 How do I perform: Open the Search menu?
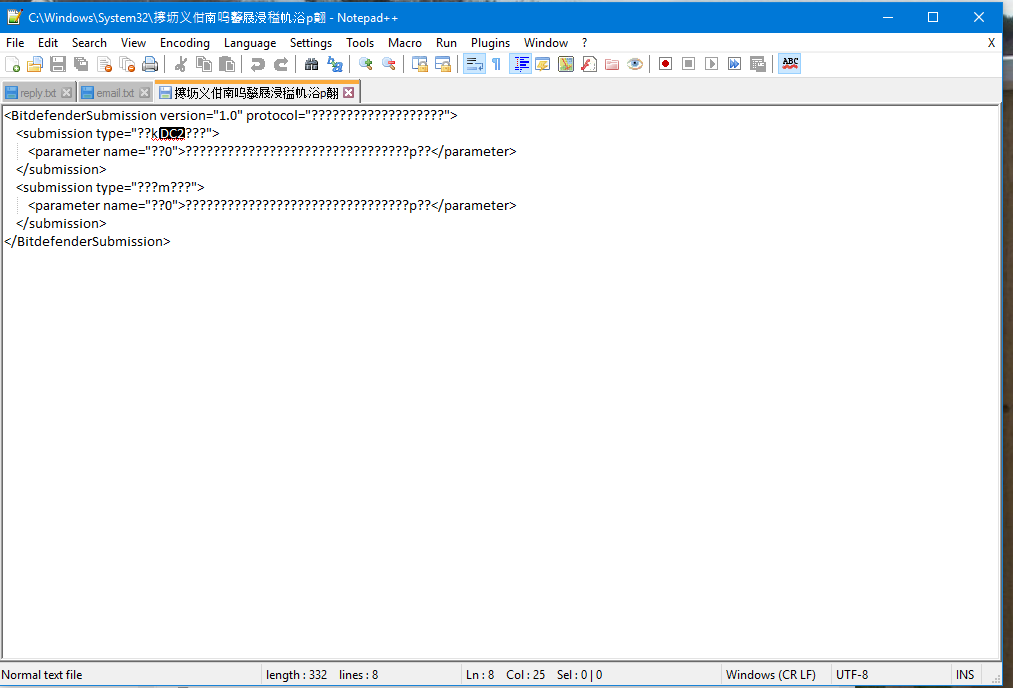tap(89, 43)
